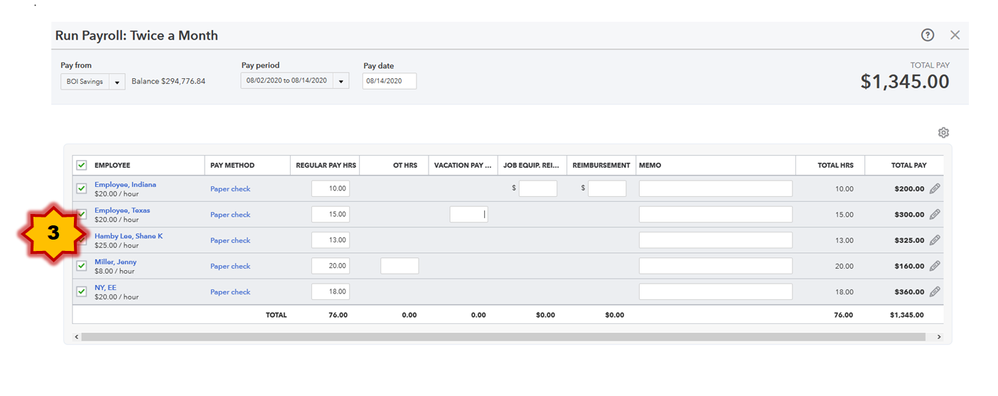Click the EMPLOYEE column header
Image resolution: width=998 pixels, height=396 pixels.
[x=112, y=166]
